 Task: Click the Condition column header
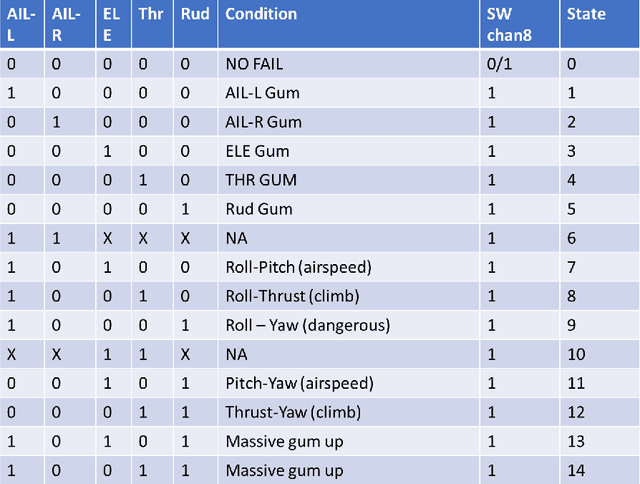pyautogui.click(x=260, y=14)
